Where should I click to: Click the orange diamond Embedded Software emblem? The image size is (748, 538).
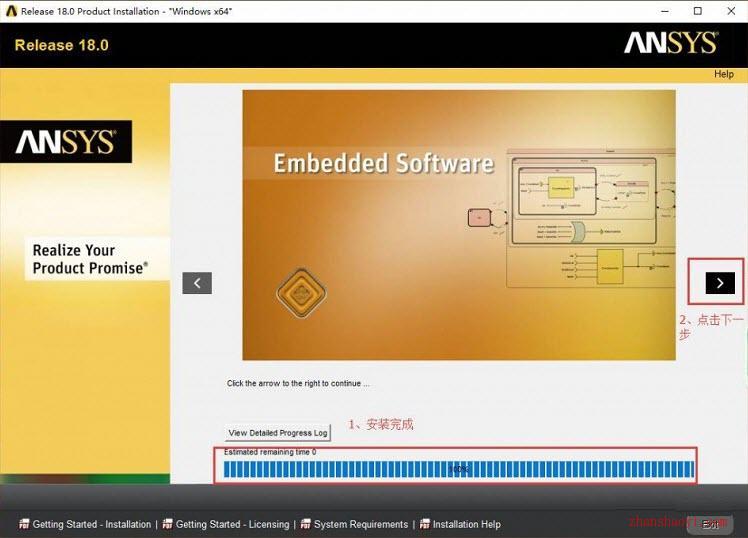[x=301, y=293]
